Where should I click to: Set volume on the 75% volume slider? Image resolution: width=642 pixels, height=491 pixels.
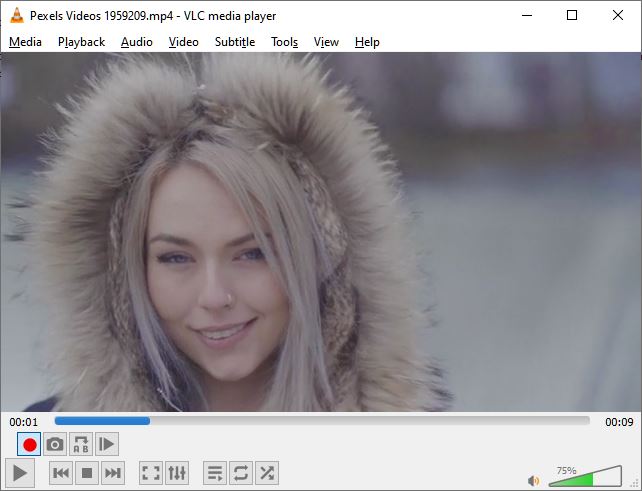[x=585, y=476]
